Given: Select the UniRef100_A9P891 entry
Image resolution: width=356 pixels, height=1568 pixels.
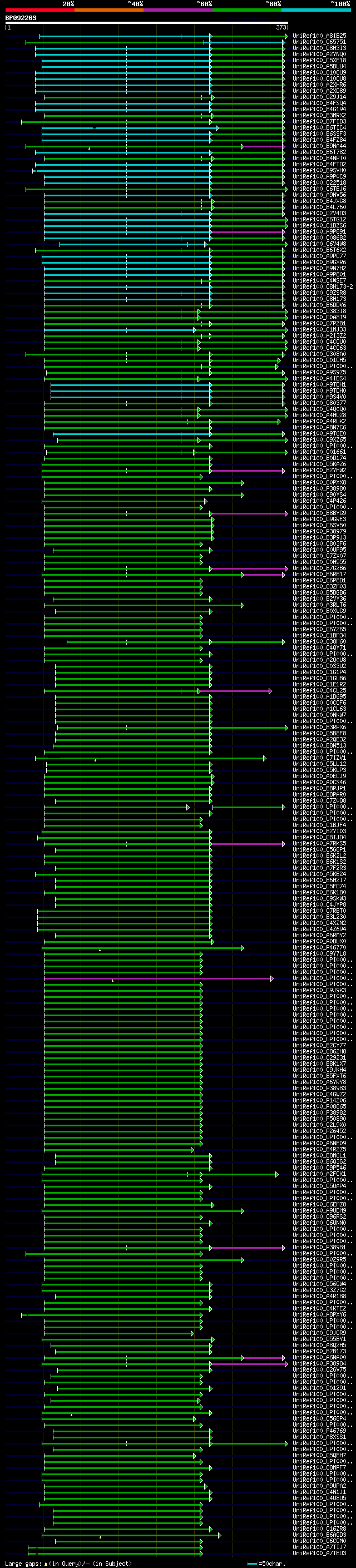Looking at the screenshot, I should coord(319,231).
